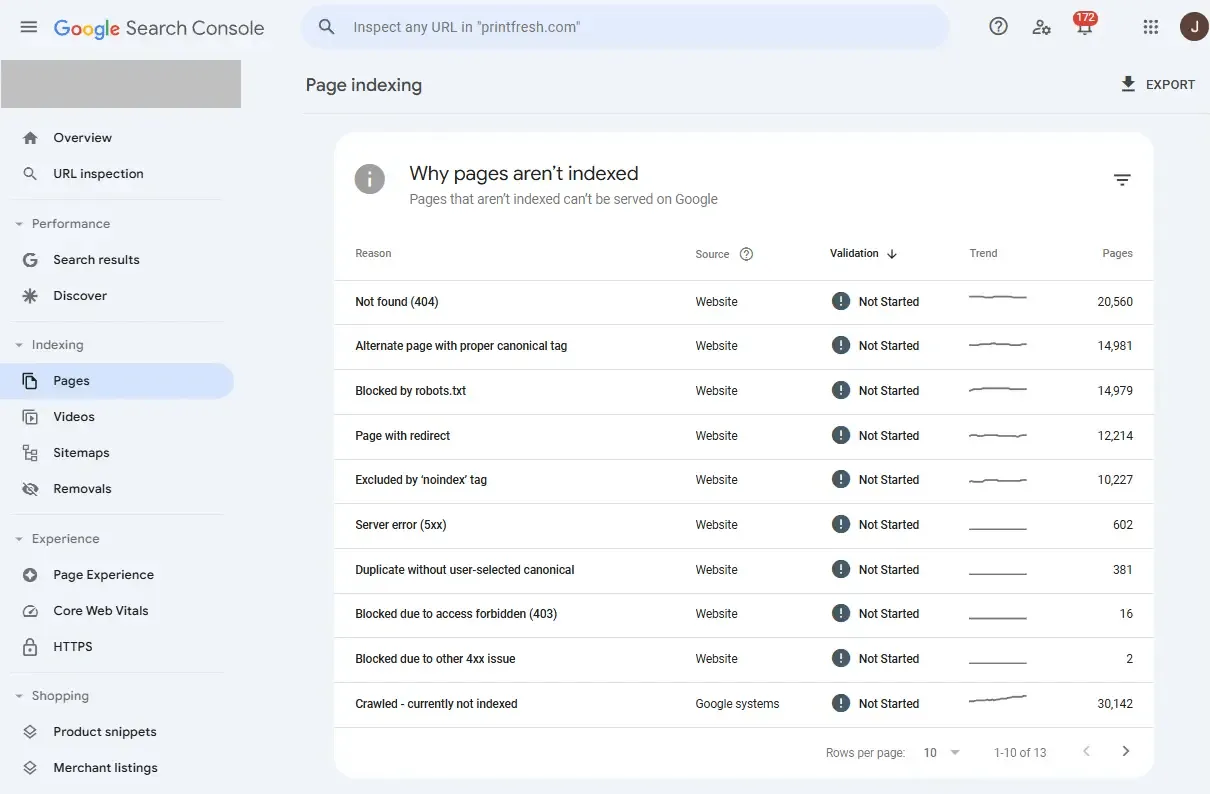This screenshot has width=1210, height=794.
Task: Click the EXPORT button
Action: coord(1157,85)
